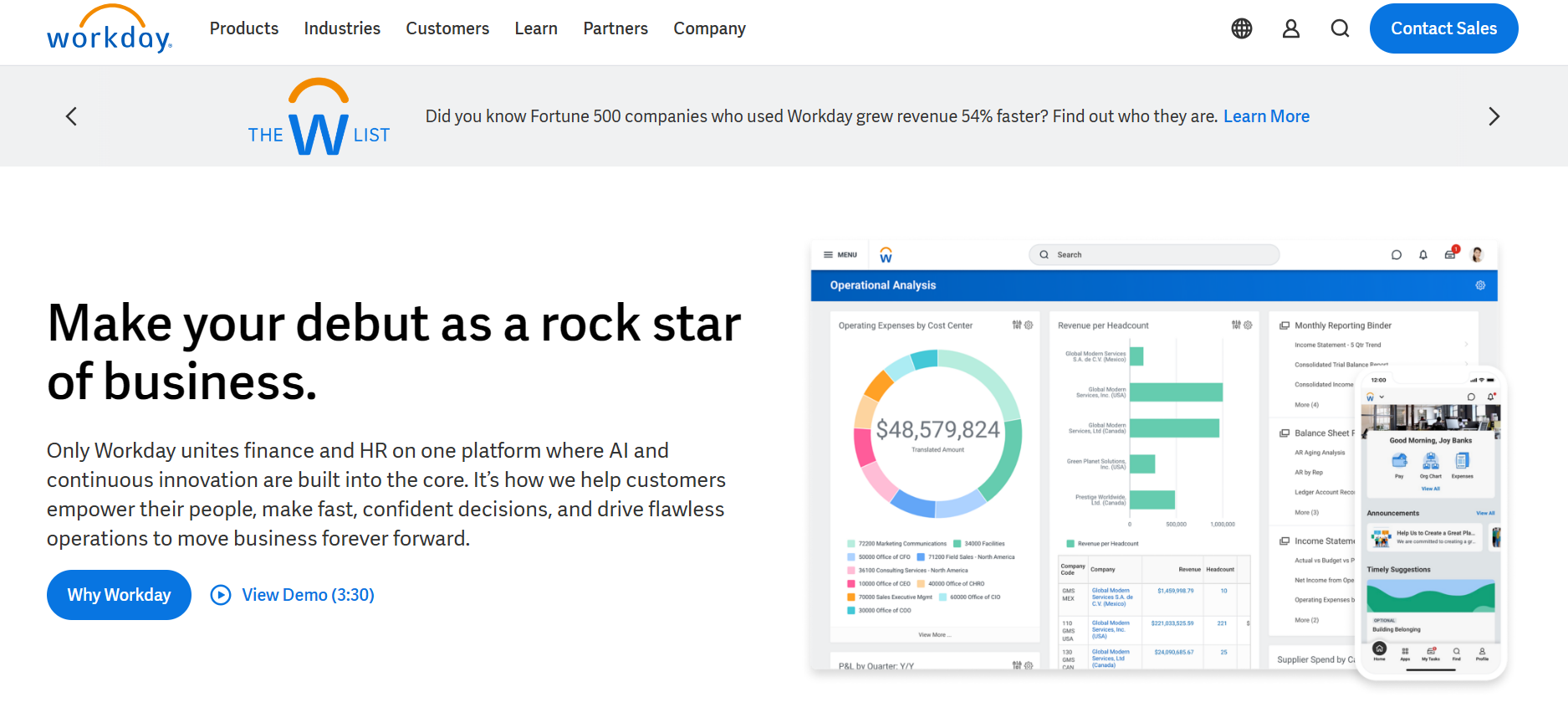Open the user account sign-in icon
The height and width of the screenshot is (728, 1568).
[1291, 28]
